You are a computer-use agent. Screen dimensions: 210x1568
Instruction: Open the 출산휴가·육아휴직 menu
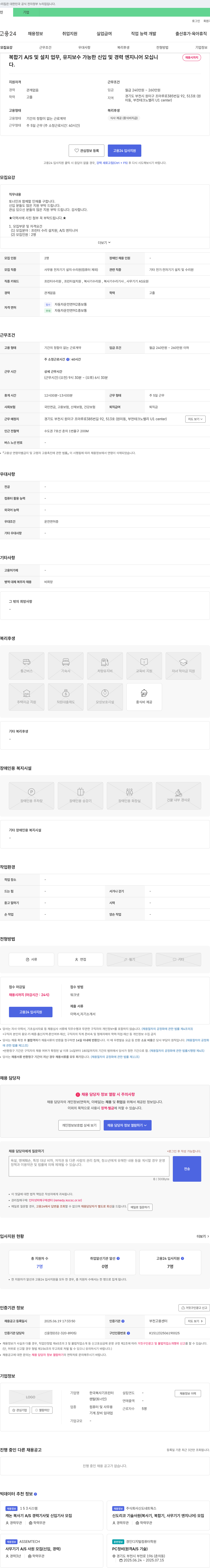pyautogui.click(x=191, y=33)
